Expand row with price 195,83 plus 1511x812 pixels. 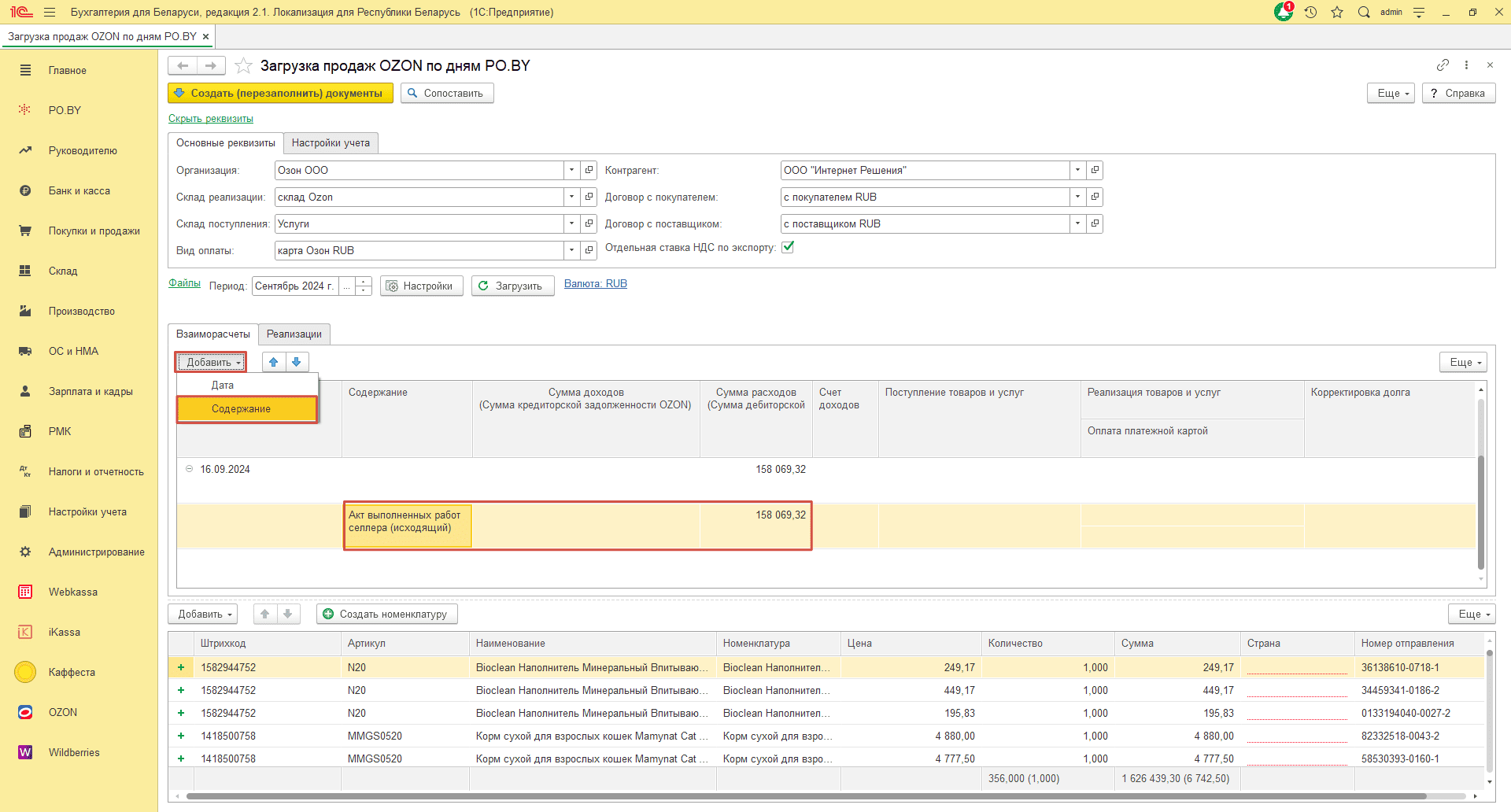pos(181,713)
